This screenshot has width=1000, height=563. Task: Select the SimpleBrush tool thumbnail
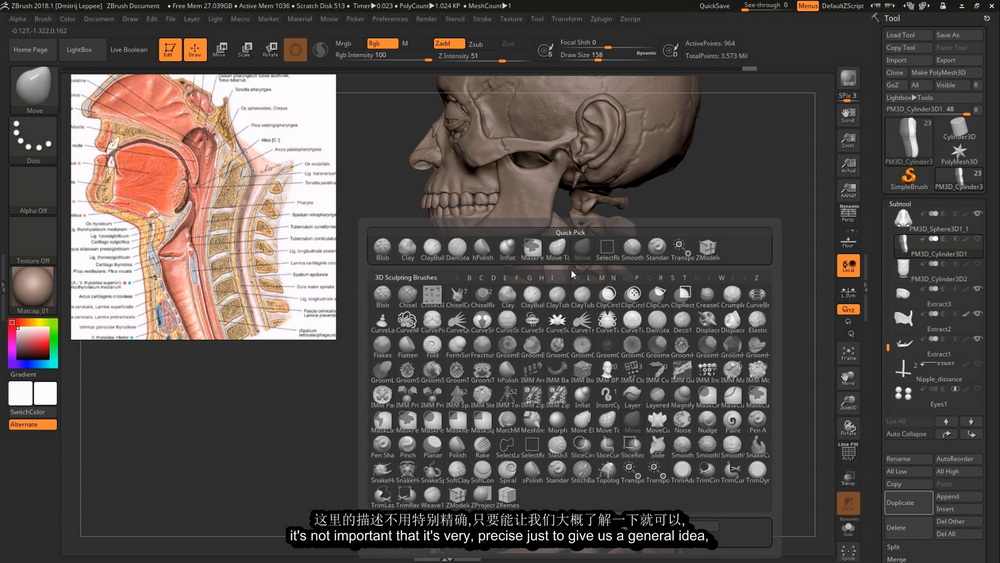click(x=908, y=179)
